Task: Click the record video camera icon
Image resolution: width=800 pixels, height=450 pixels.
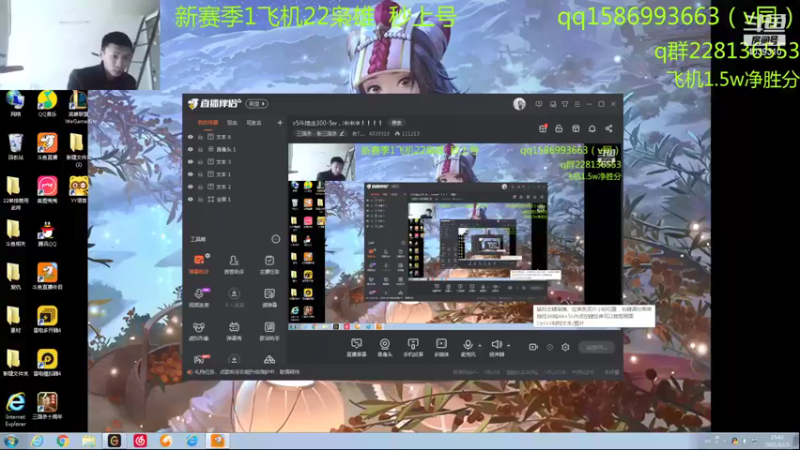Action: [533, 347]
